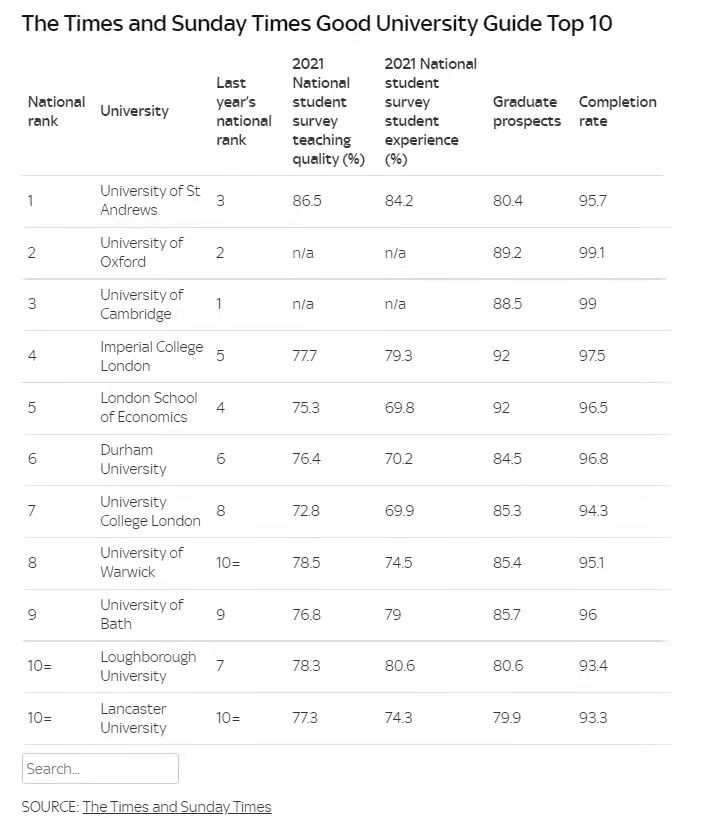Click London School of Economics cell

(x=149, y=407)
